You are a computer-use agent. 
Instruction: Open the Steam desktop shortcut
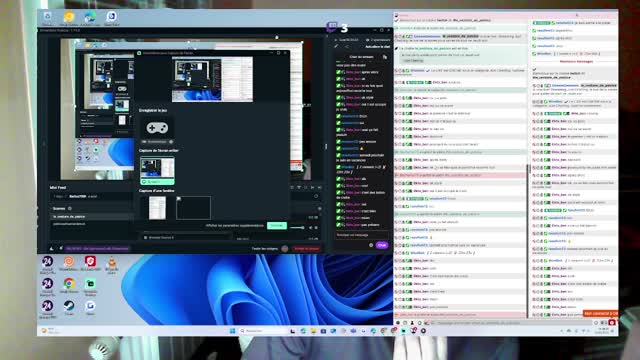[x=69, y=307]
